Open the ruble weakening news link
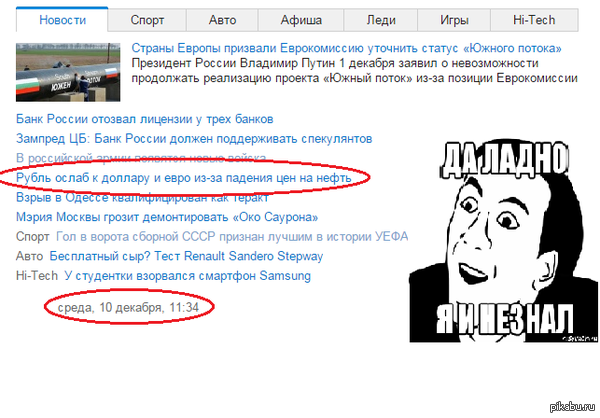This screenshot has height=418, width=600. tap(184, 178)
